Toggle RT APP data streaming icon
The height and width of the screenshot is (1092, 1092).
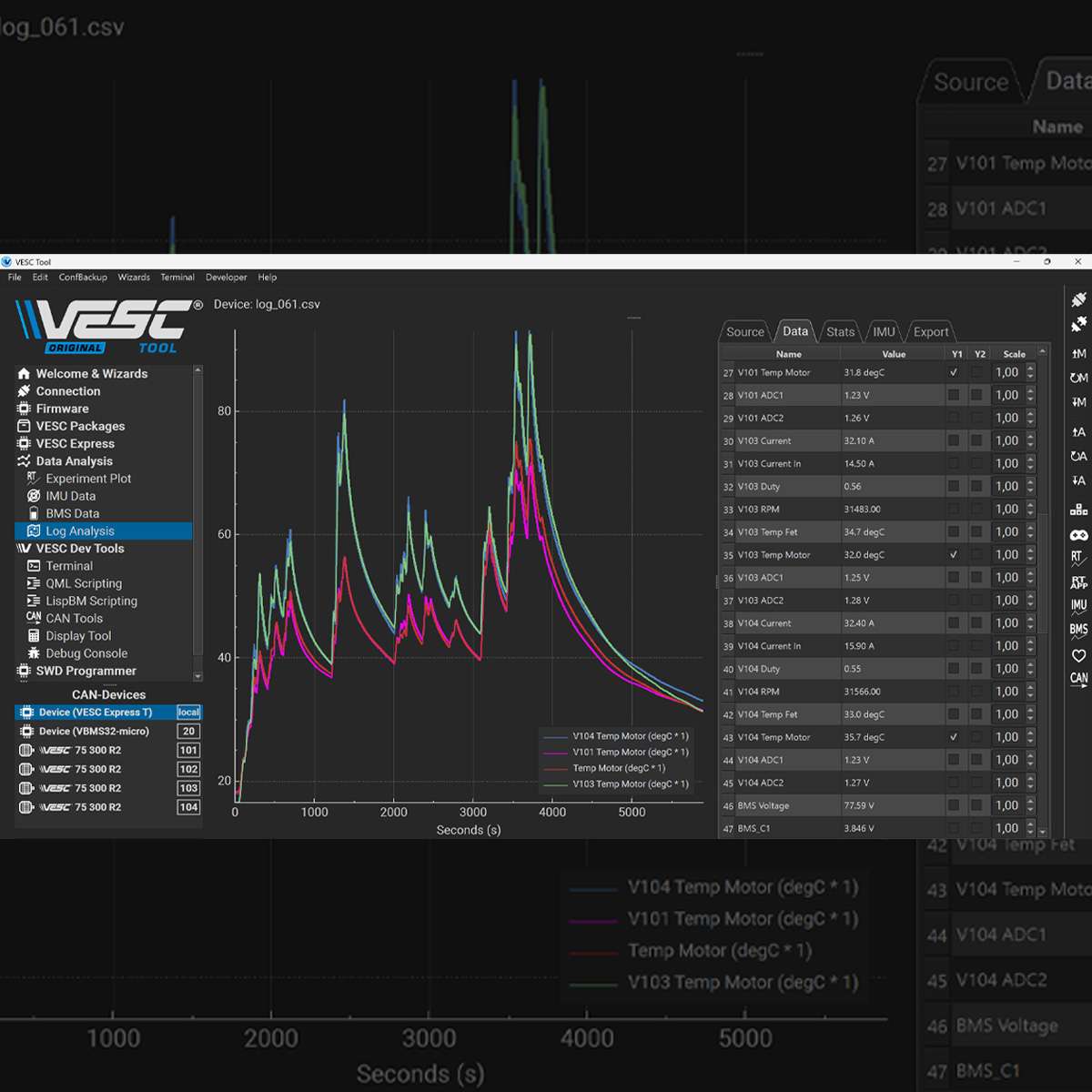click(1078, 583)
